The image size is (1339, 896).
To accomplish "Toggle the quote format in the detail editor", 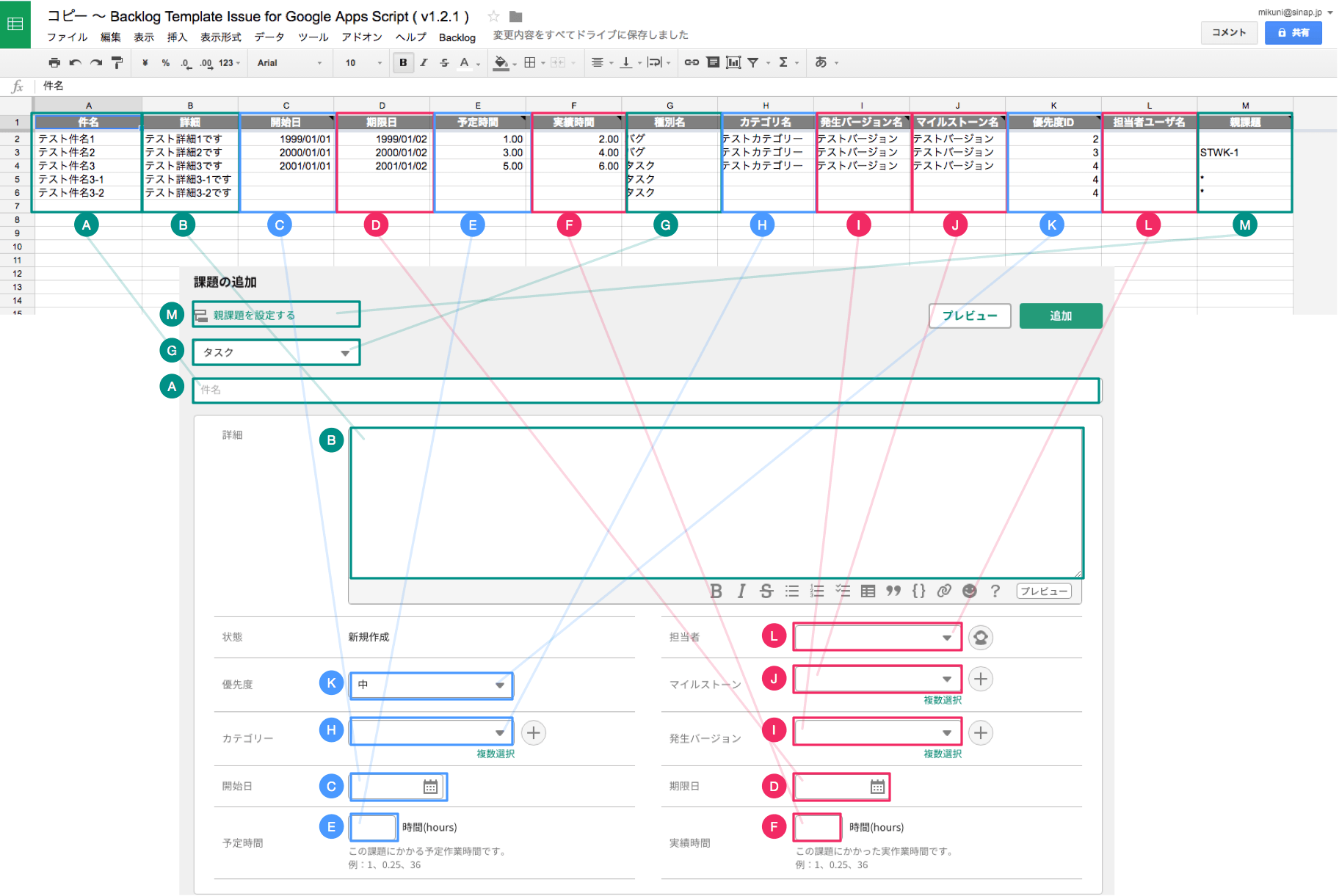I will (x=893, y=591).
